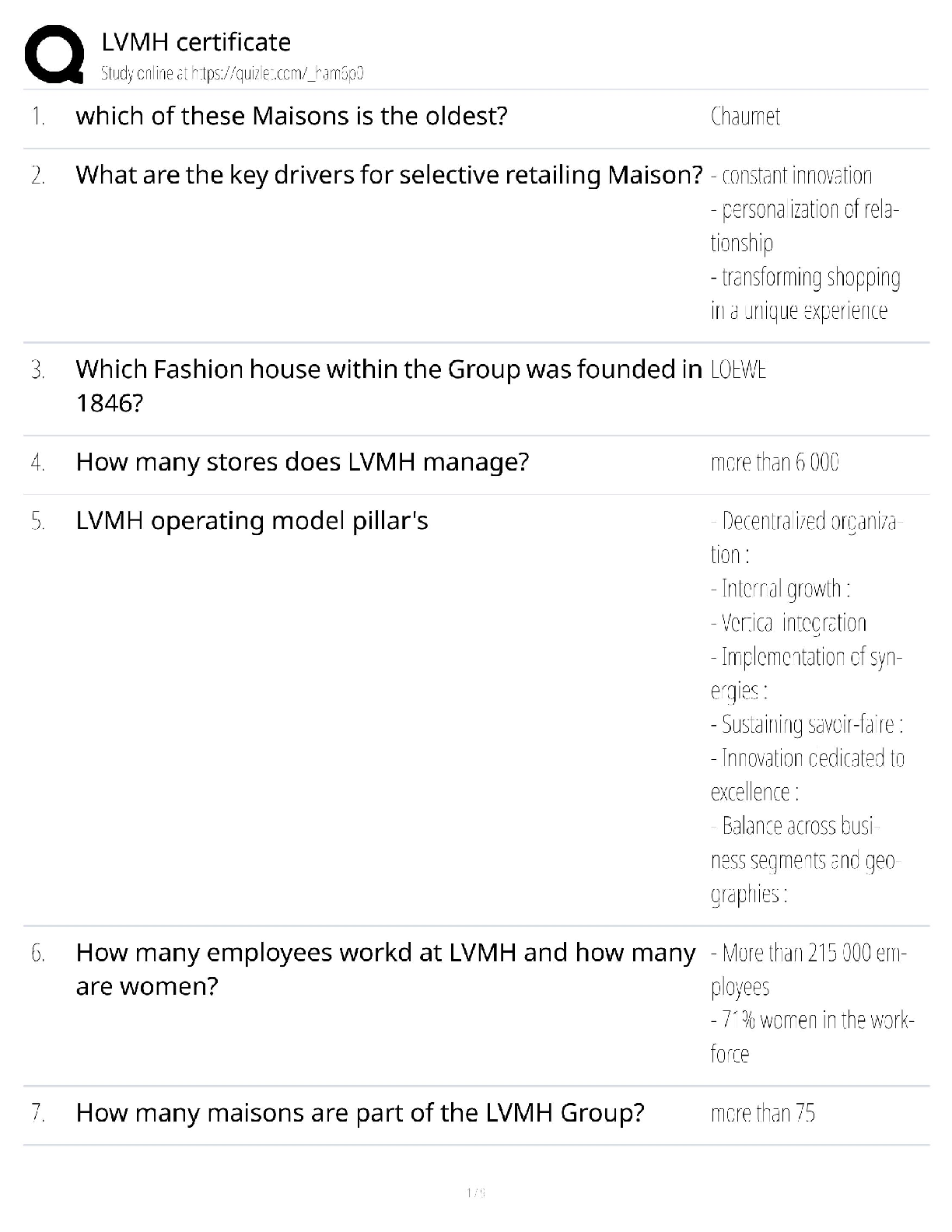Select question about house founded in 1846

point(389,370)
